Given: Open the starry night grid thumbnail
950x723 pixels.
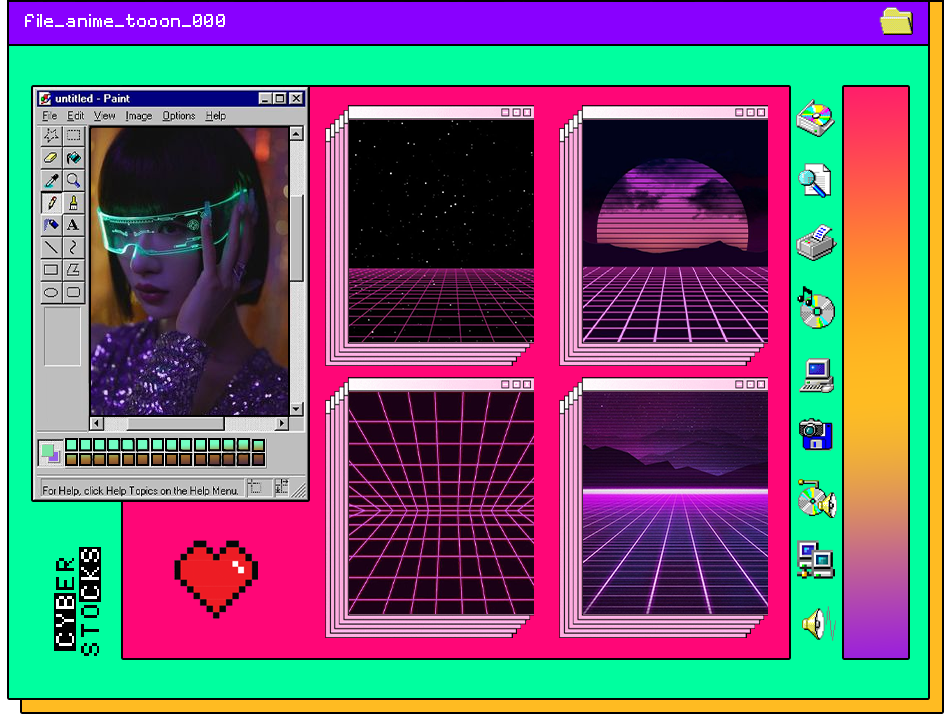Looking at the screenshot, I should point(441,232).
